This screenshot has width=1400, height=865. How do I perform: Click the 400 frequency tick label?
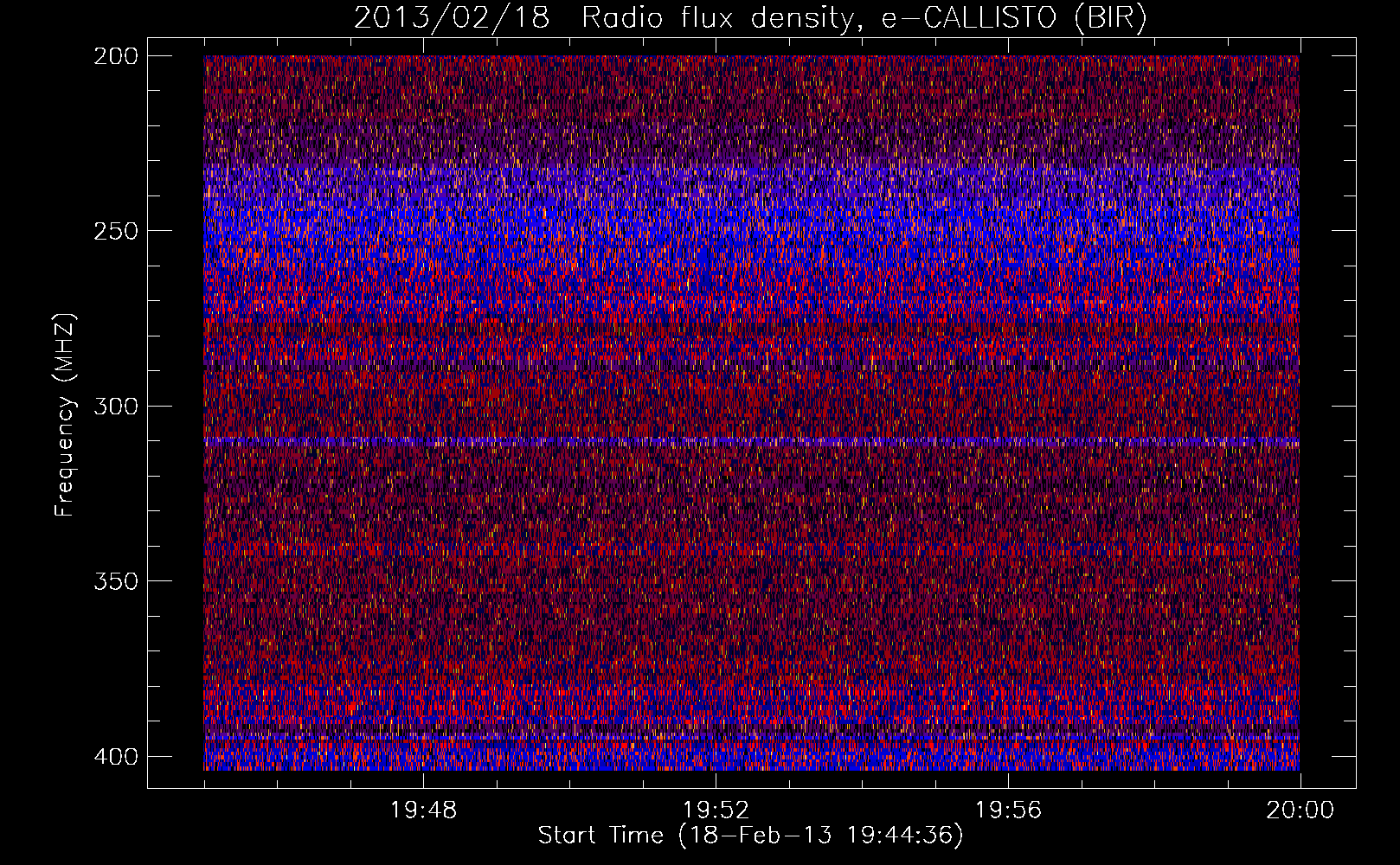(x=115, y=756)
